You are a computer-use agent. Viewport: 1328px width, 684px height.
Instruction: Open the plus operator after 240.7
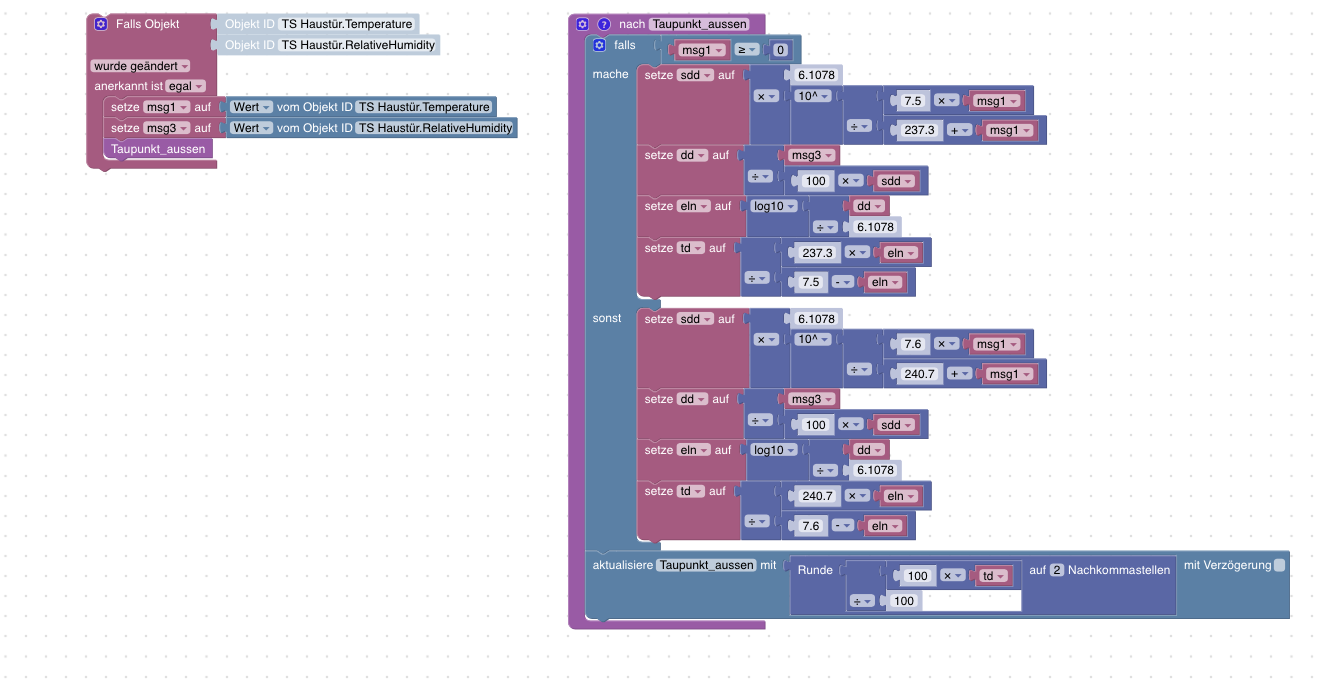[960, 374]
